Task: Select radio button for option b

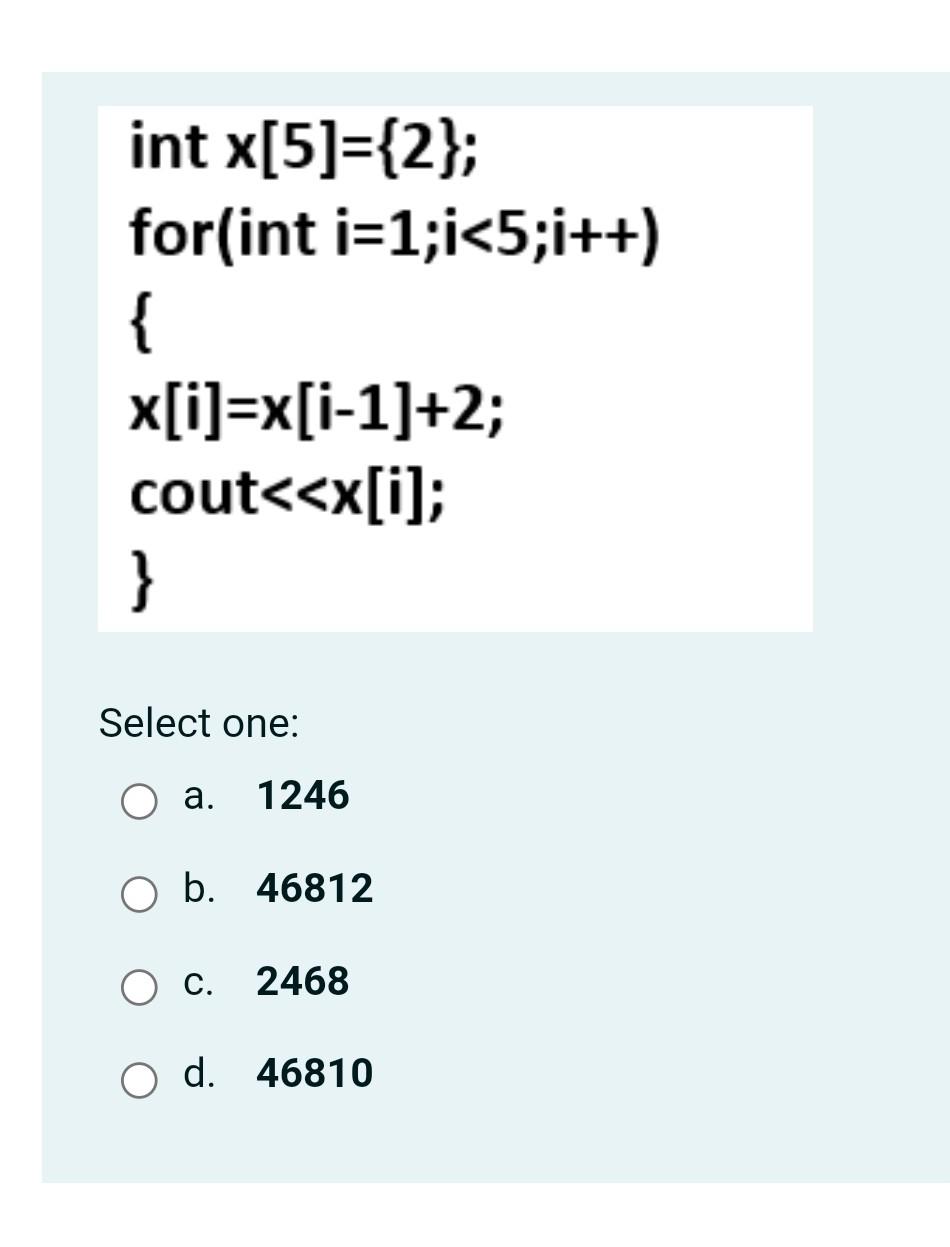Action: pyautogui.click(x=139, y=895)
